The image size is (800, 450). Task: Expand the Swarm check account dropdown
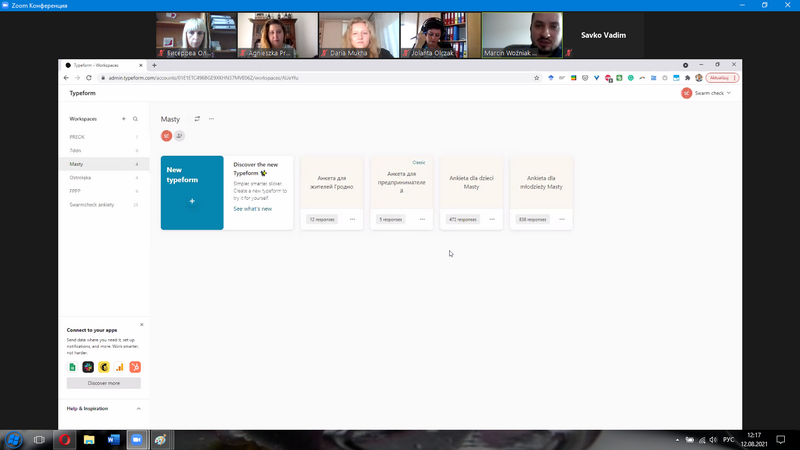[x=706, y=93]
